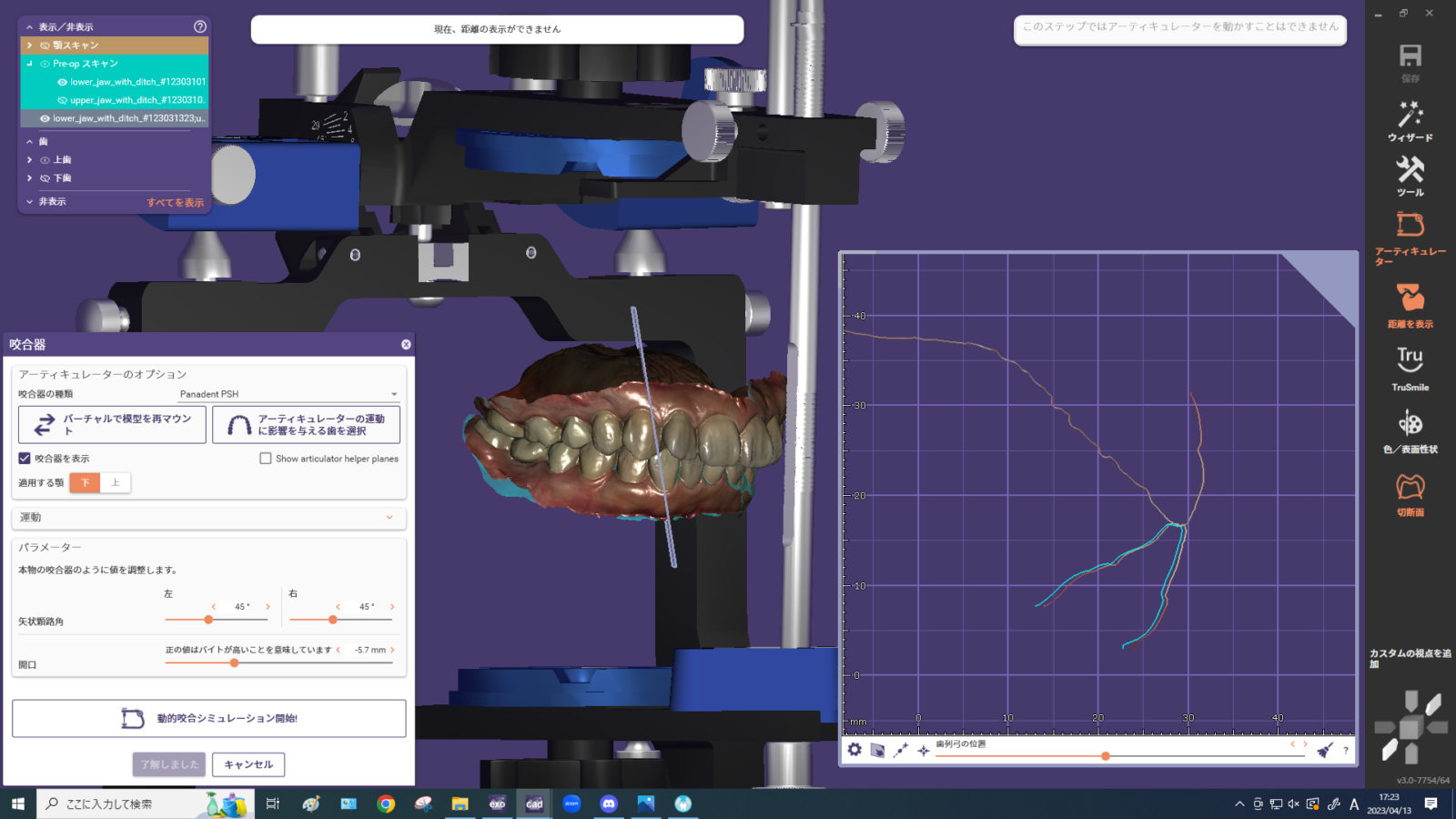Enable Show articulator helper planes

pos(266,459)
